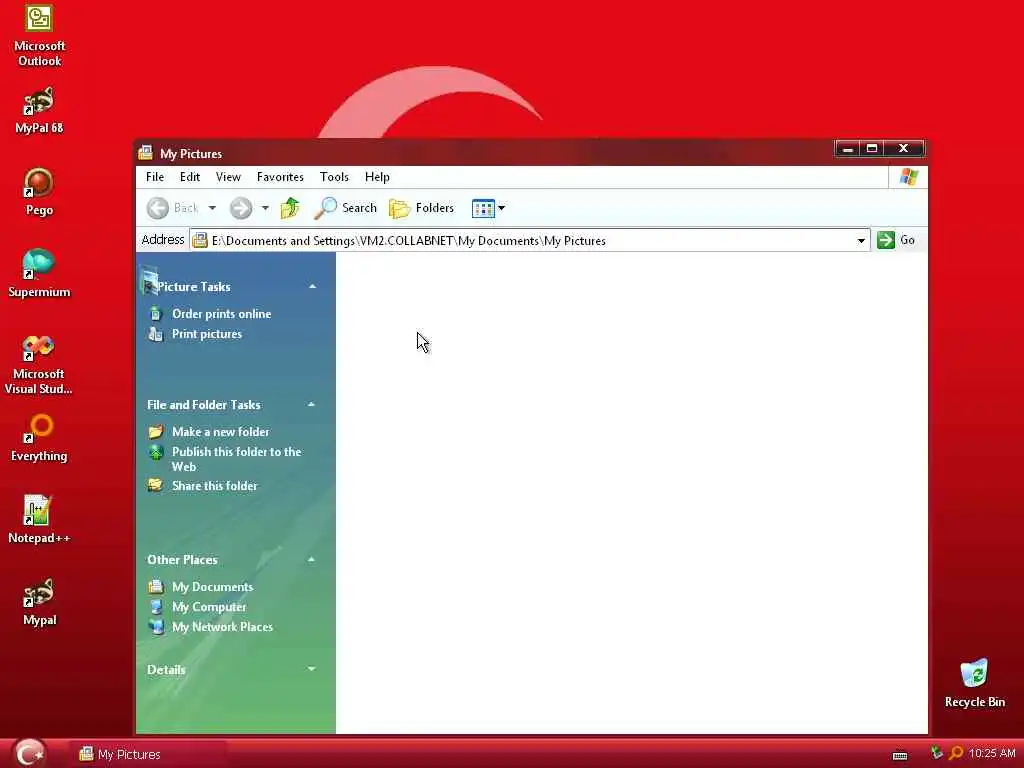The width and height of the screenshot is (1024, 768).
Task: Maximize the My Pictures window
Action: coord(872,149)
